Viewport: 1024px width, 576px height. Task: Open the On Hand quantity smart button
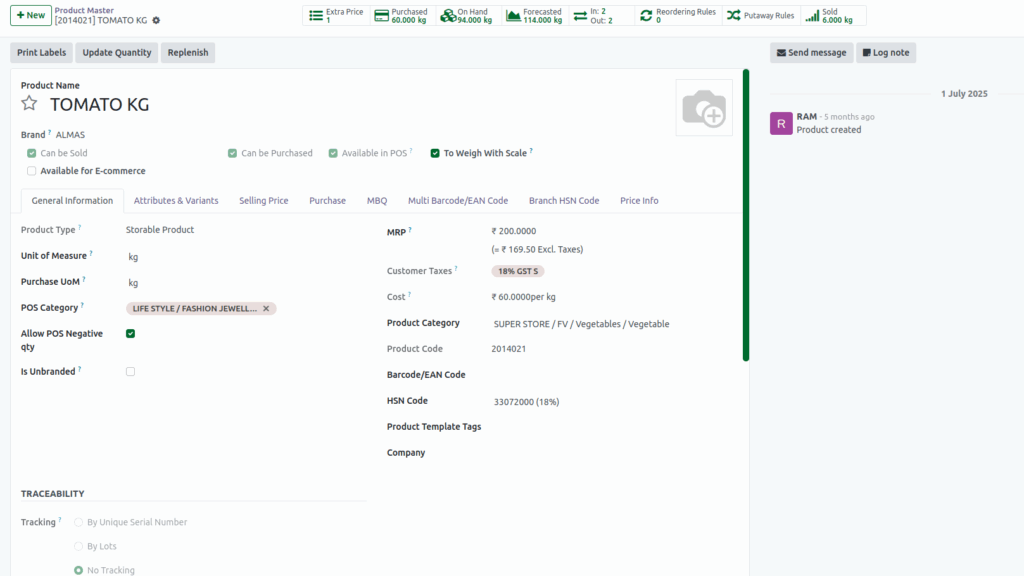pos(467,15)
